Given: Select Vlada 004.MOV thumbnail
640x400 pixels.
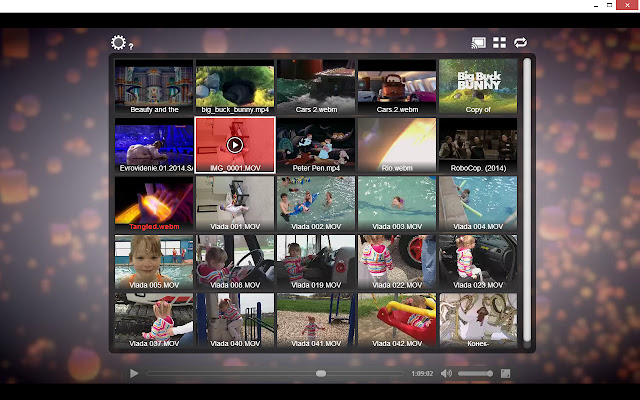Looking at the screenshot, I should tap(478, 204).
